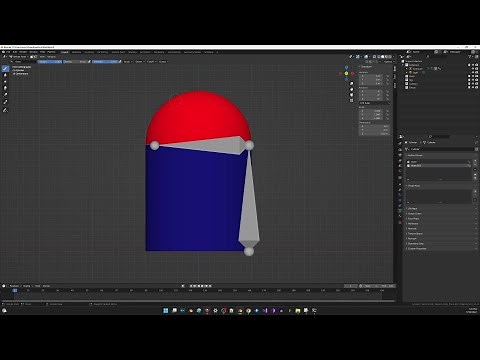Open Chrome from the taskbar
480x360 pixels.
(248, 310)
